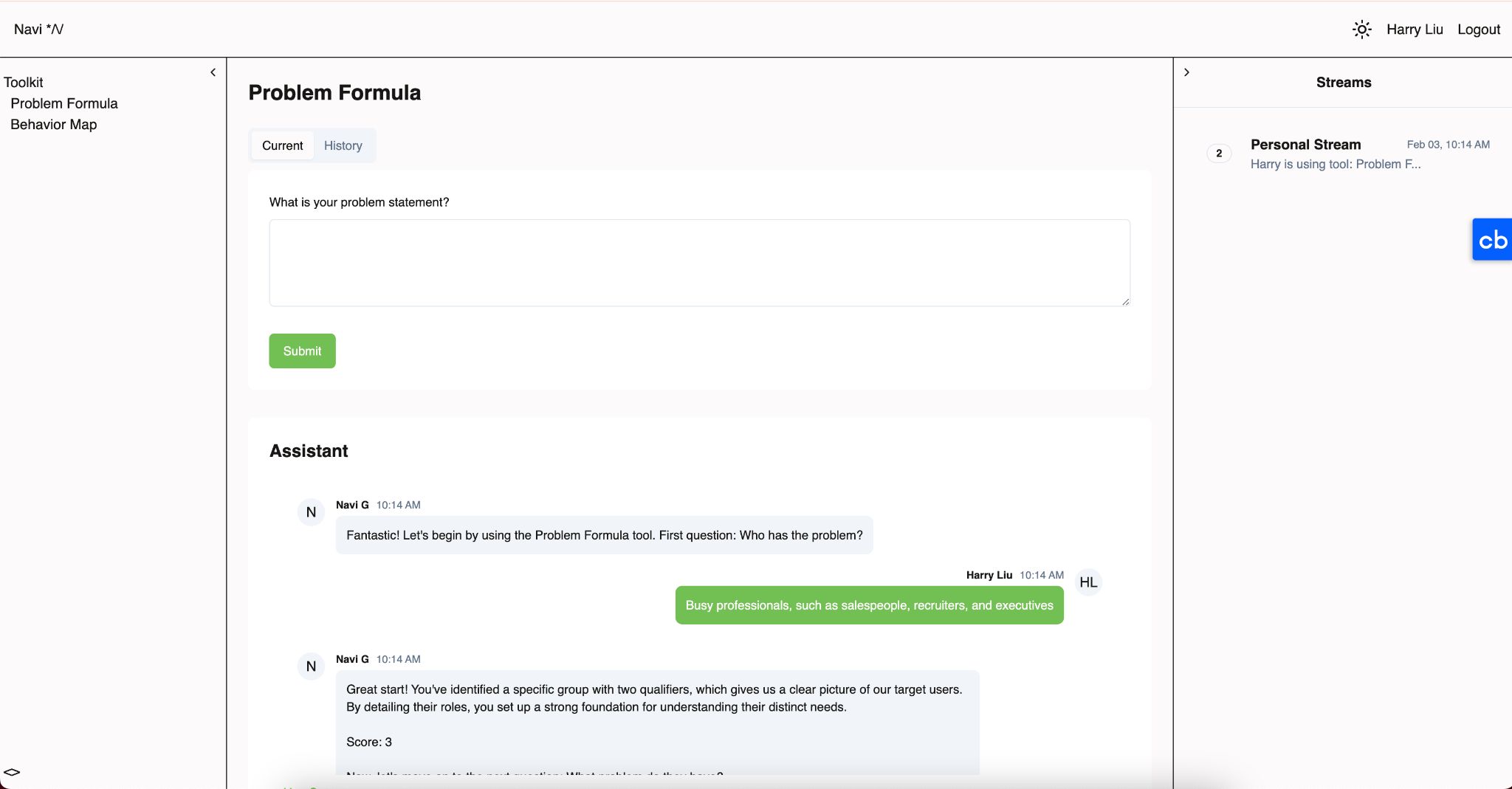Screen dimensions: 1512x789
Task: Switch to the Current tab
Action: pyautogui.click(x=282, y=145)
